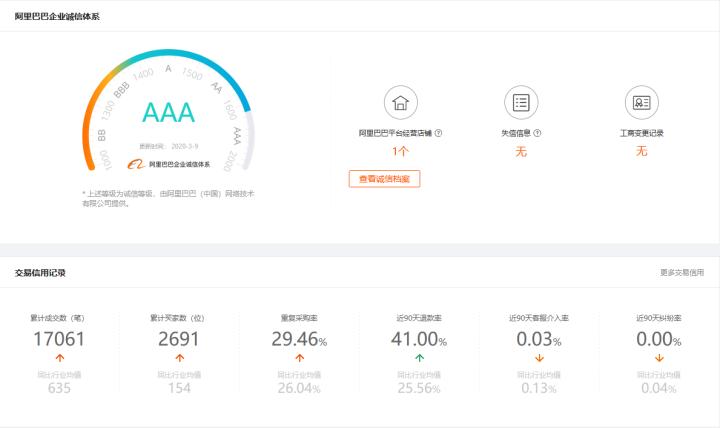The width and height of the screenshot is (720, 428).
Task: Click the 2000 mark on the gauge
Action: click(231, 161)
